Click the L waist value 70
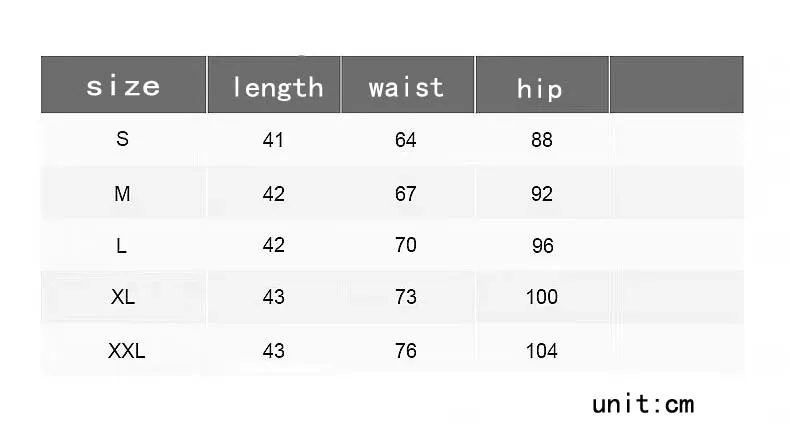 coord(406,245)
